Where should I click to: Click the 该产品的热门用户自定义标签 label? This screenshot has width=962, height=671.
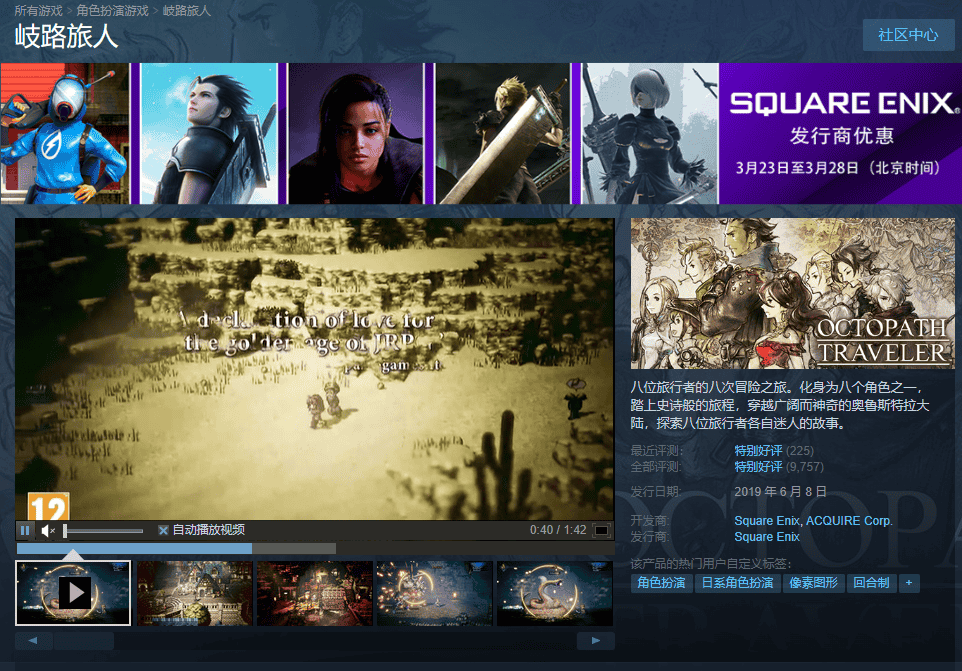point(711,564)
